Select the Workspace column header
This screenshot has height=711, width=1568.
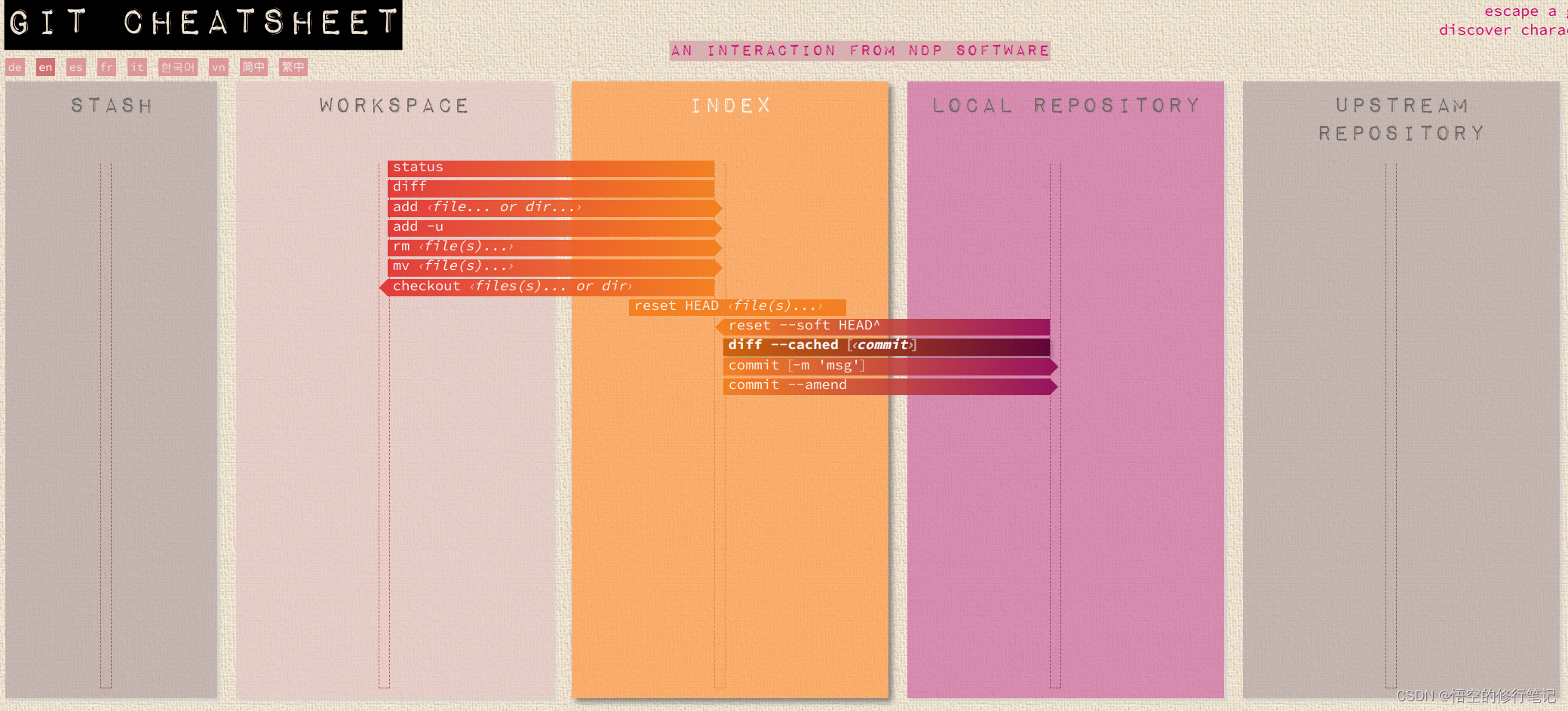click(x=394, y=106)
